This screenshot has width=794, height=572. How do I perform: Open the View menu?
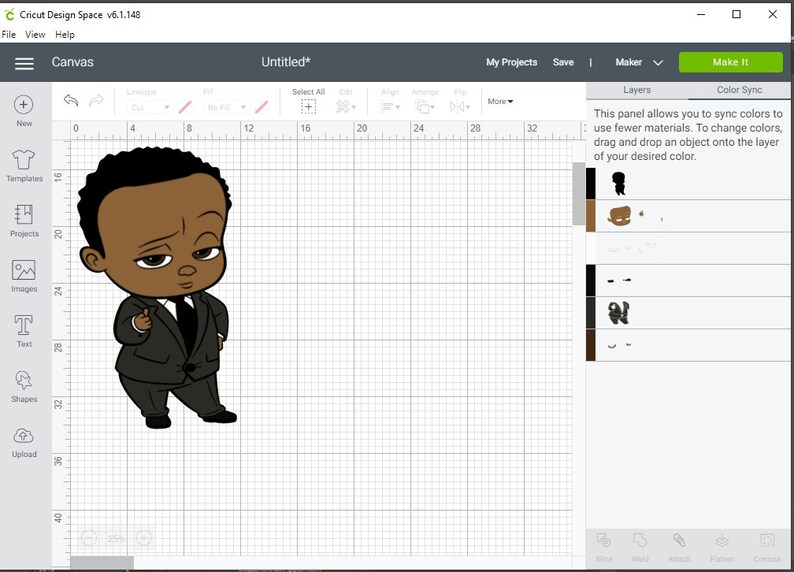click(35, 34)
